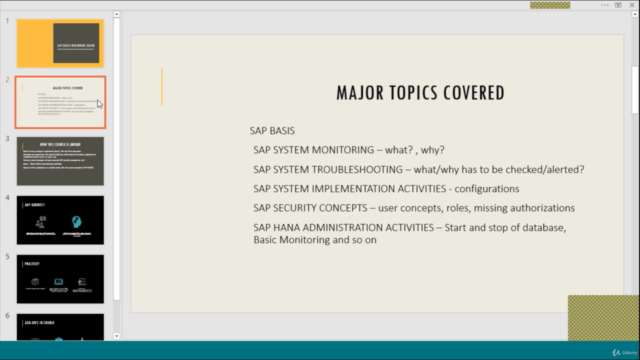Image resolution: width=640 pixels, height=360 pixels.
Task: Click the SAP SECURITY CONCEPTS line
Action: [414, 208]
